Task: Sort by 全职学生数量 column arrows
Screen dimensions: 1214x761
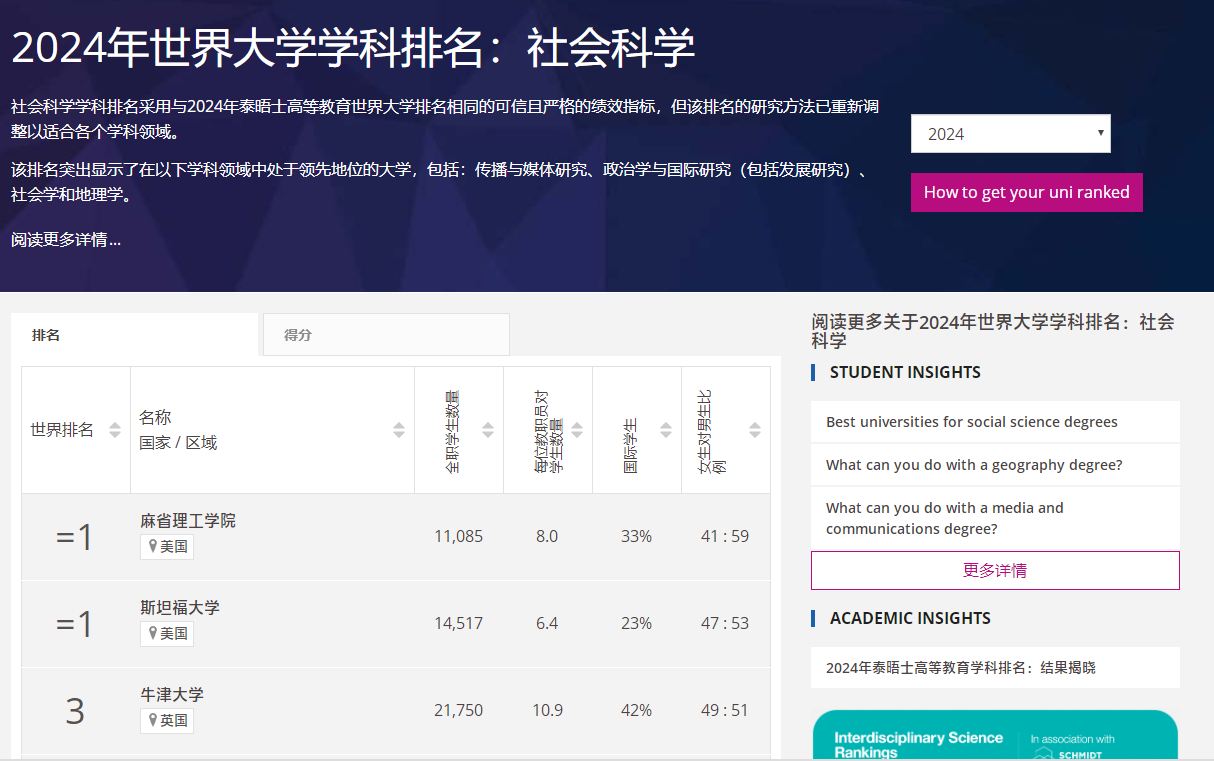Action: [x=488, y=430]
